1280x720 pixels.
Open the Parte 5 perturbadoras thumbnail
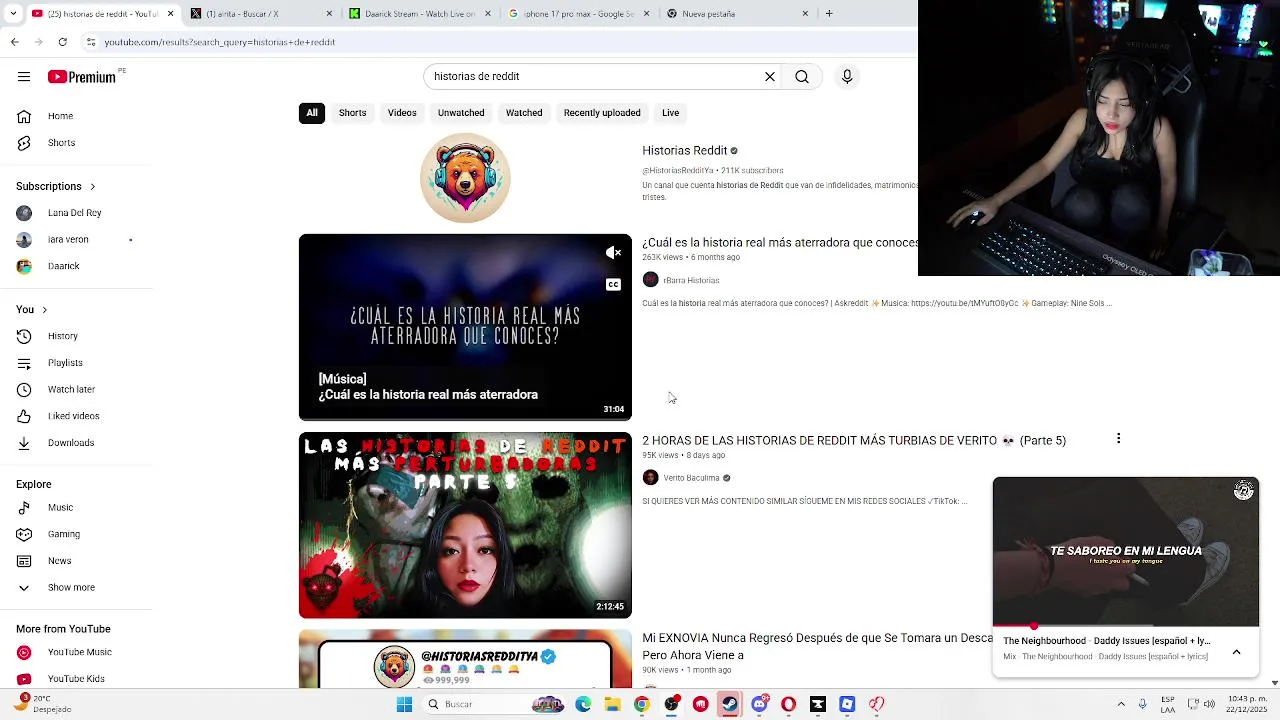pos(465,525)
